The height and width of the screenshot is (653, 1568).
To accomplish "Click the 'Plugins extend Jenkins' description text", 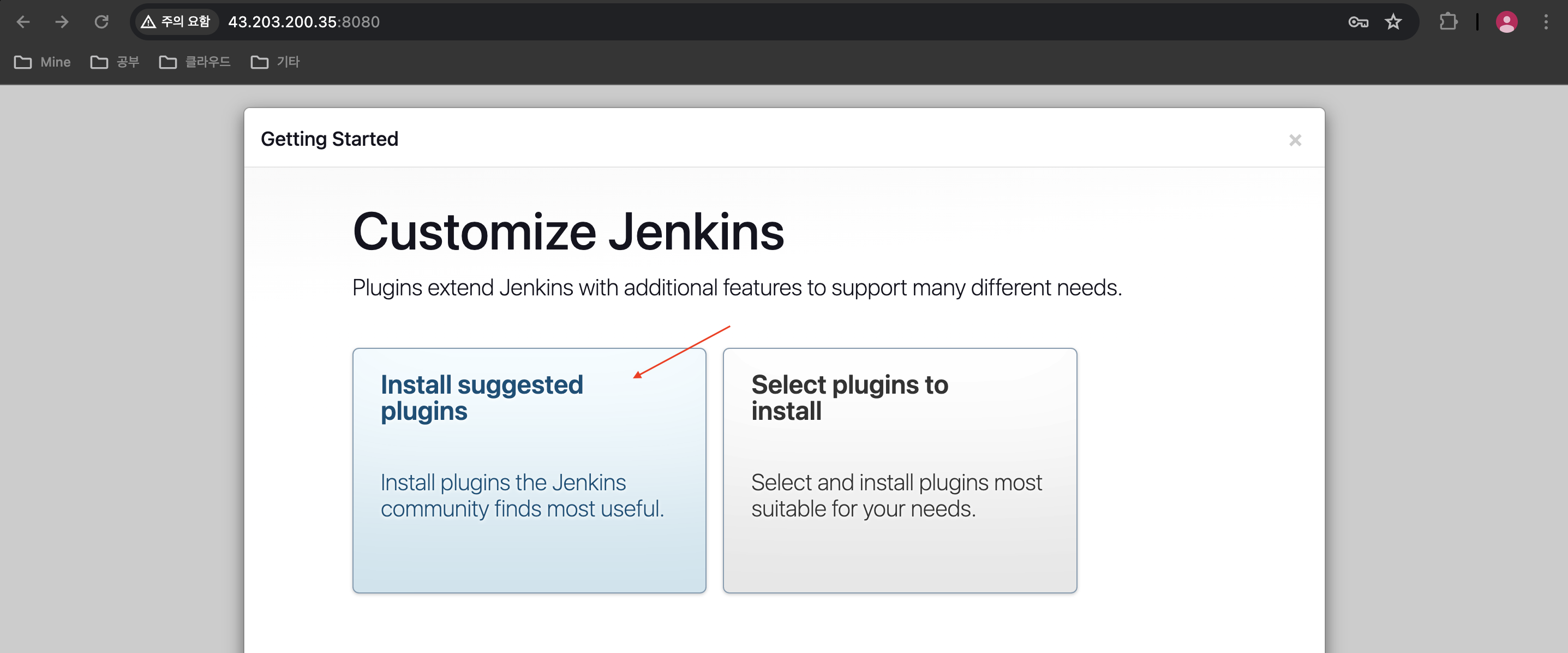I will pos(737,288).
